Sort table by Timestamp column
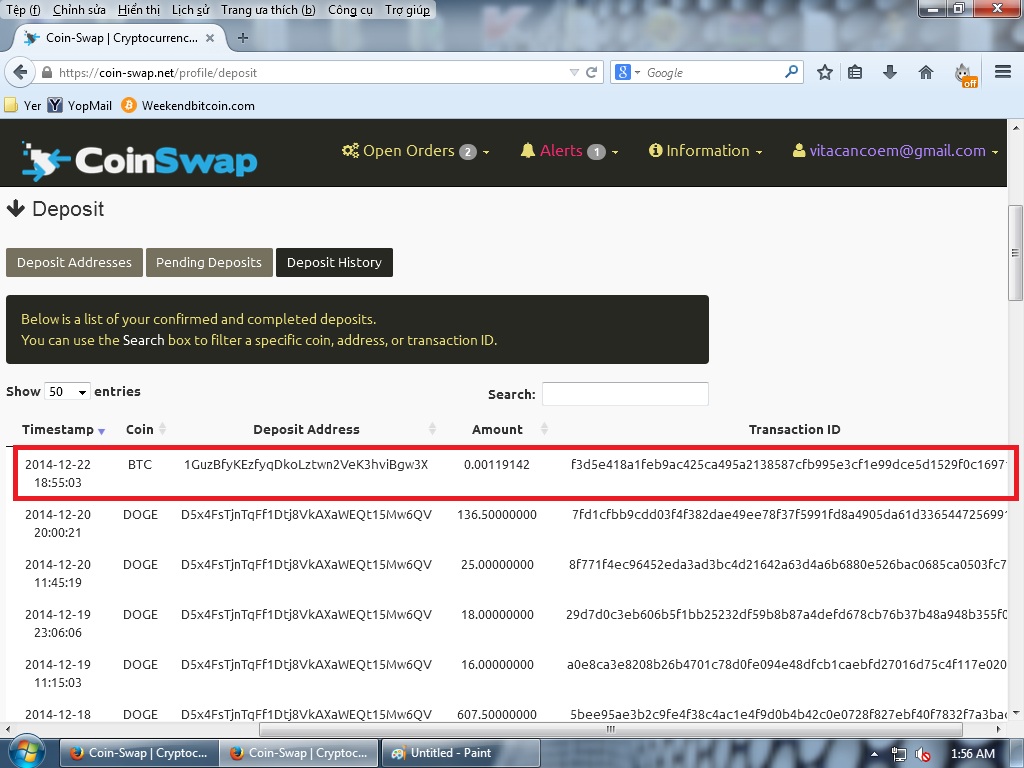 (63, 430)
